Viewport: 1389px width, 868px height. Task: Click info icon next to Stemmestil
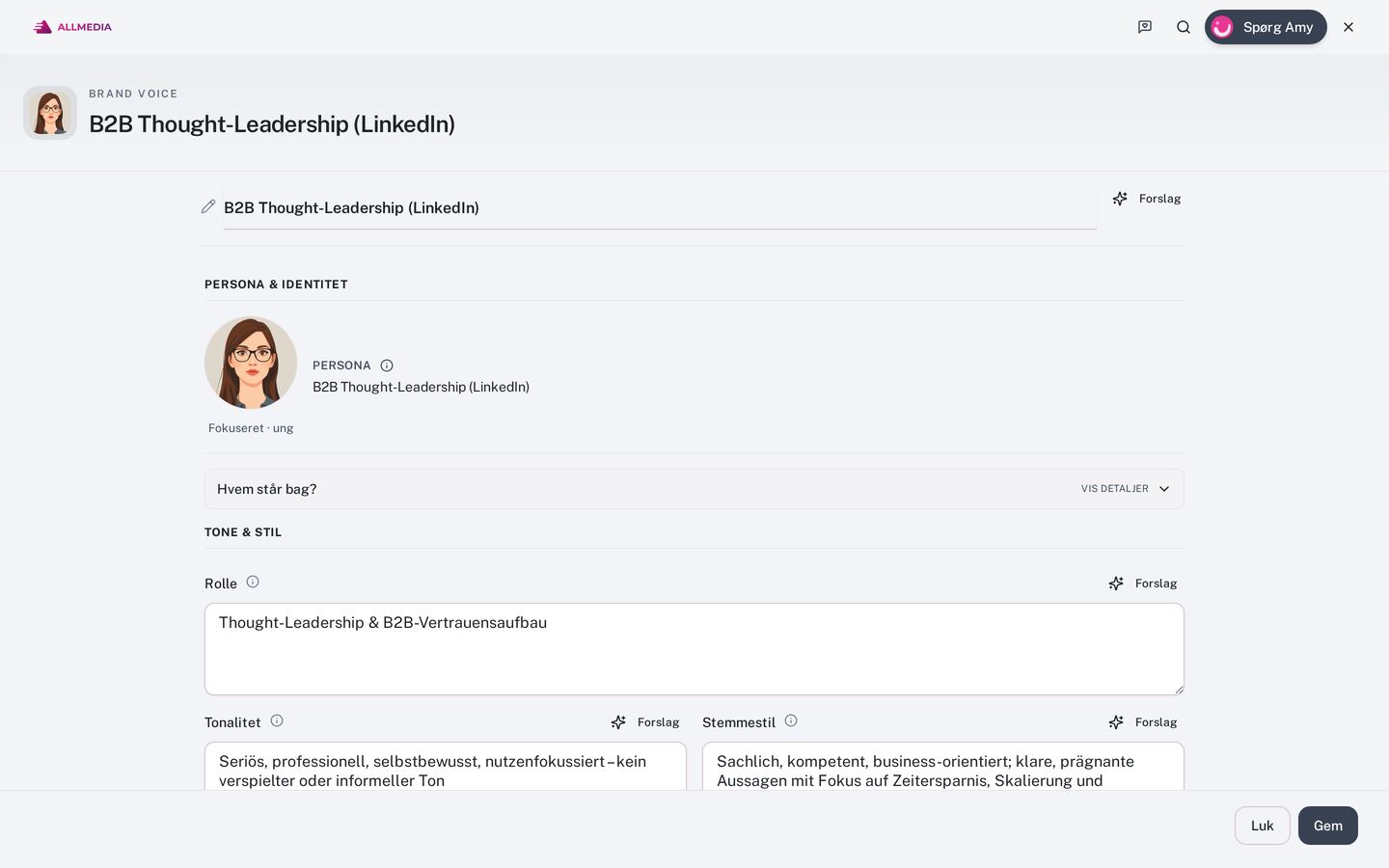[x=791, y=720]
